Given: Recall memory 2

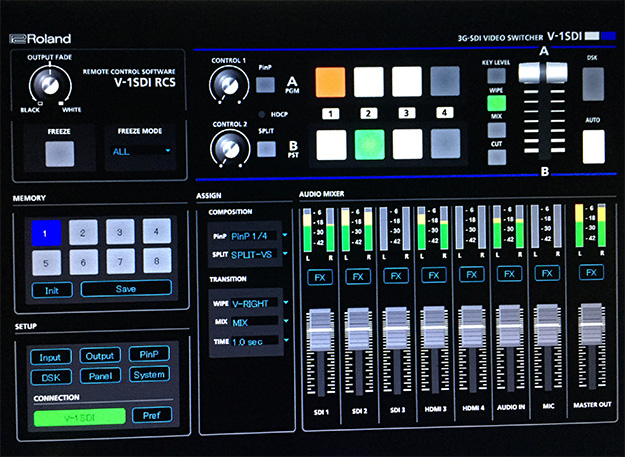Looking at the screenshot, I should coord(83,232).
